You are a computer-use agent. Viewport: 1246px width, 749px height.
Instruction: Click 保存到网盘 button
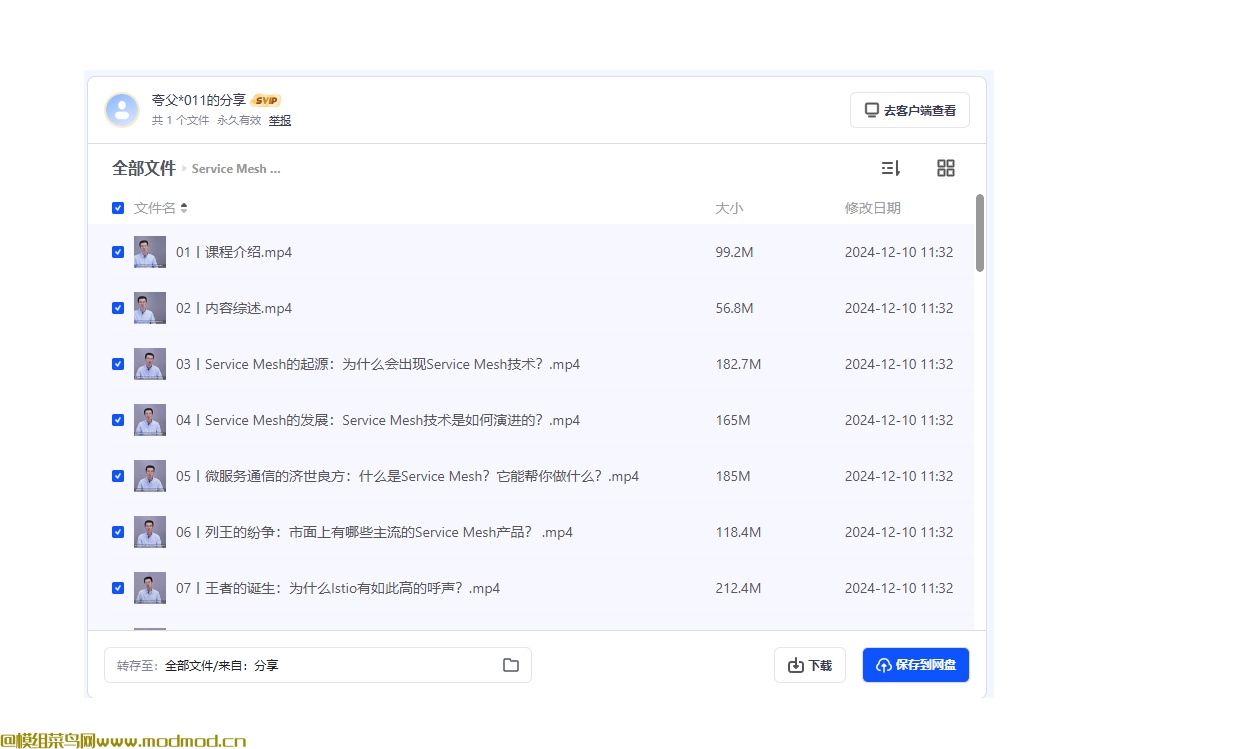coord(916,665)
